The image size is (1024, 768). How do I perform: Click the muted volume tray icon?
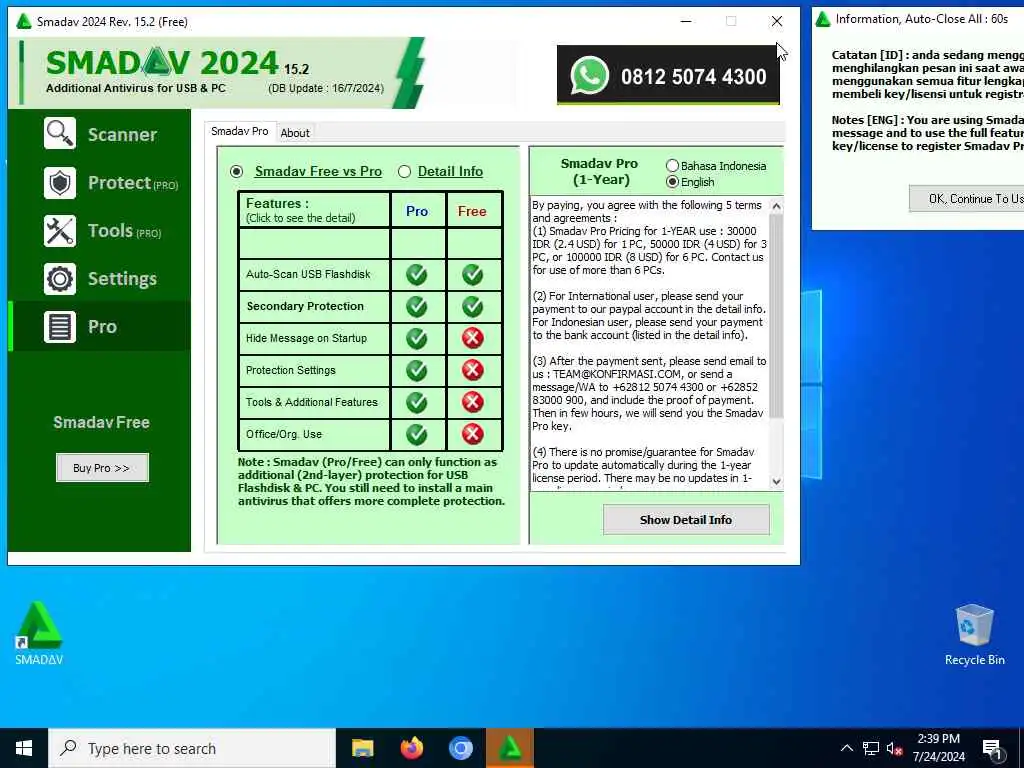click(895, 749)
